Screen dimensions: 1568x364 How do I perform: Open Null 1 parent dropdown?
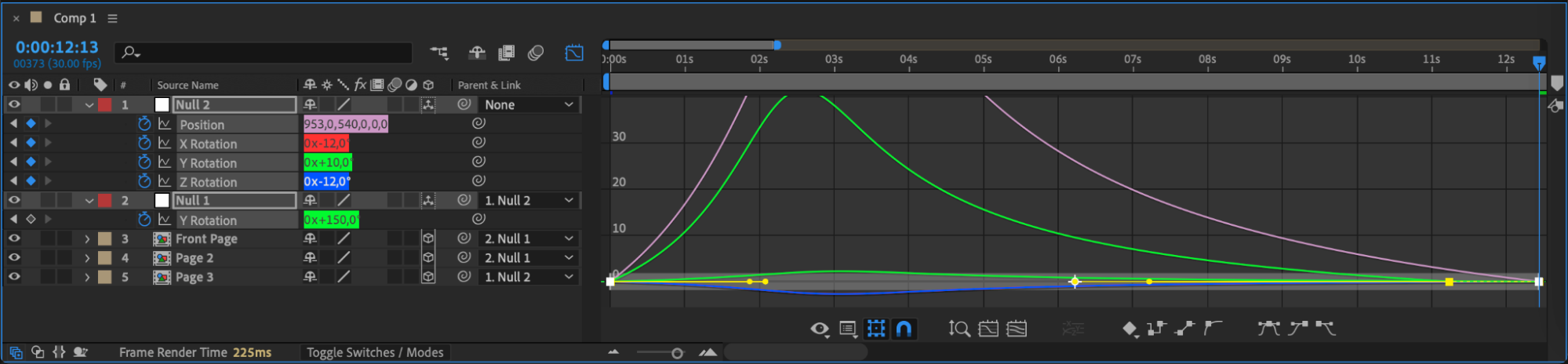pos(529,200)
